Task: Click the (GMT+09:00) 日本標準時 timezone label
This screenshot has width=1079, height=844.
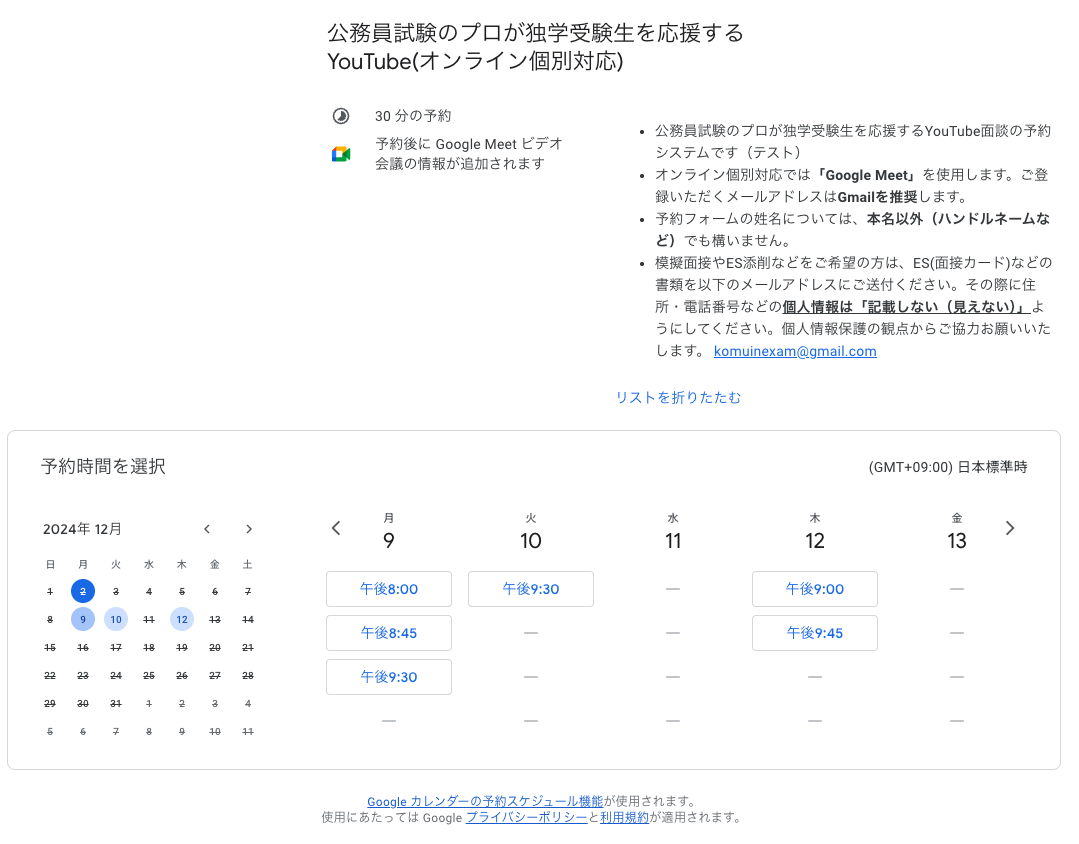Action: 948,467
